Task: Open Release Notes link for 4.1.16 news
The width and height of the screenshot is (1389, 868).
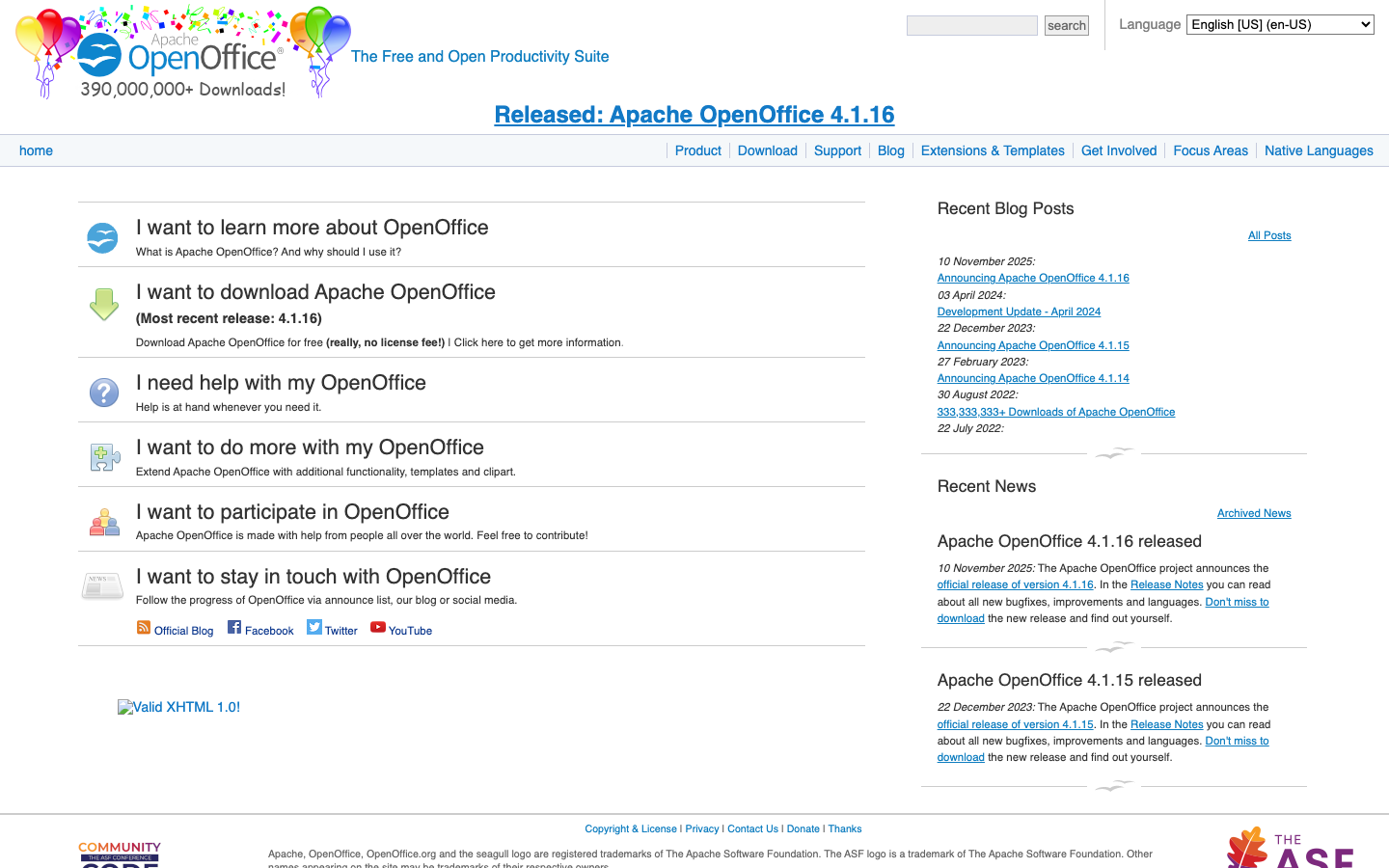Action: [1167, 584]
